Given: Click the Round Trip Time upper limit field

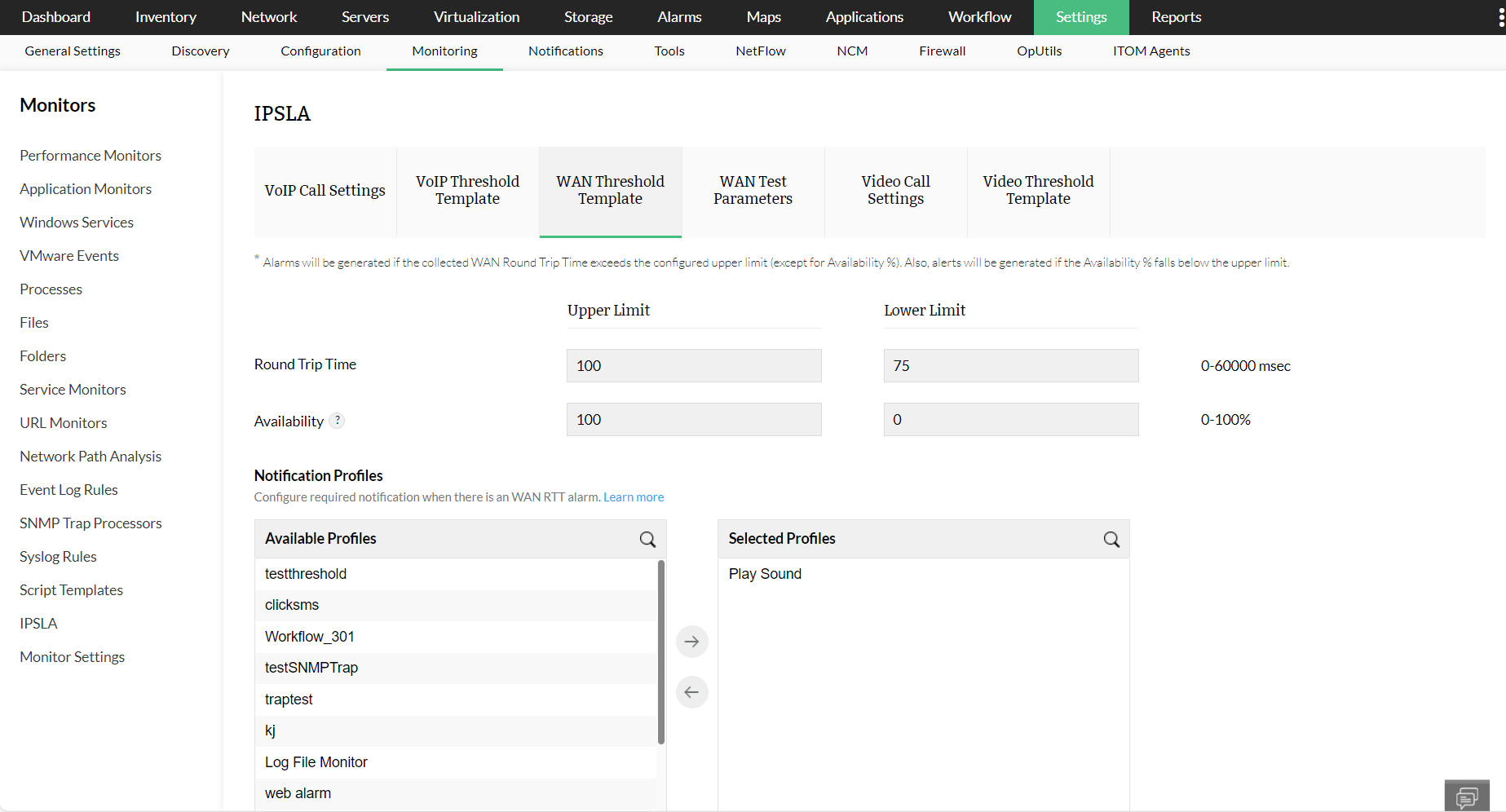Looking at the screenshot, I should click(x=693, y=365).
